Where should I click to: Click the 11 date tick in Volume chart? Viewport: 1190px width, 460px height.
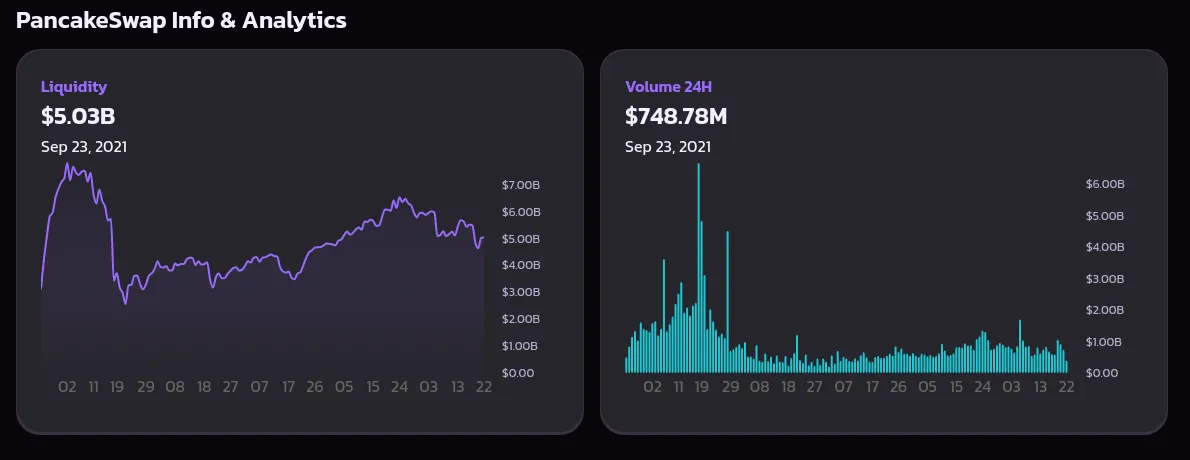point(678,386)
